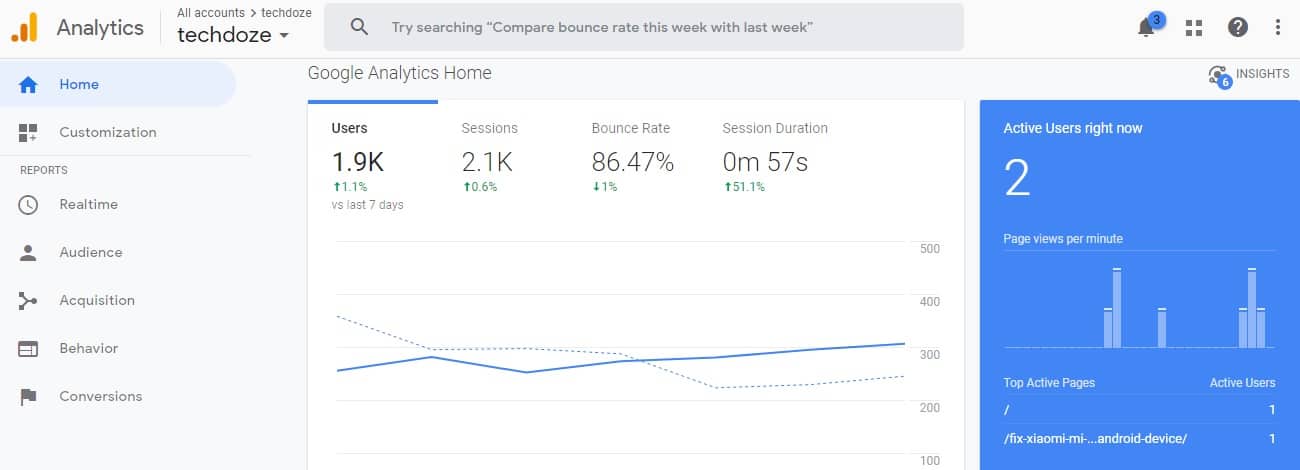Open the Help question mark icon
This screenshot has width=1300, height=470.
1238,28
